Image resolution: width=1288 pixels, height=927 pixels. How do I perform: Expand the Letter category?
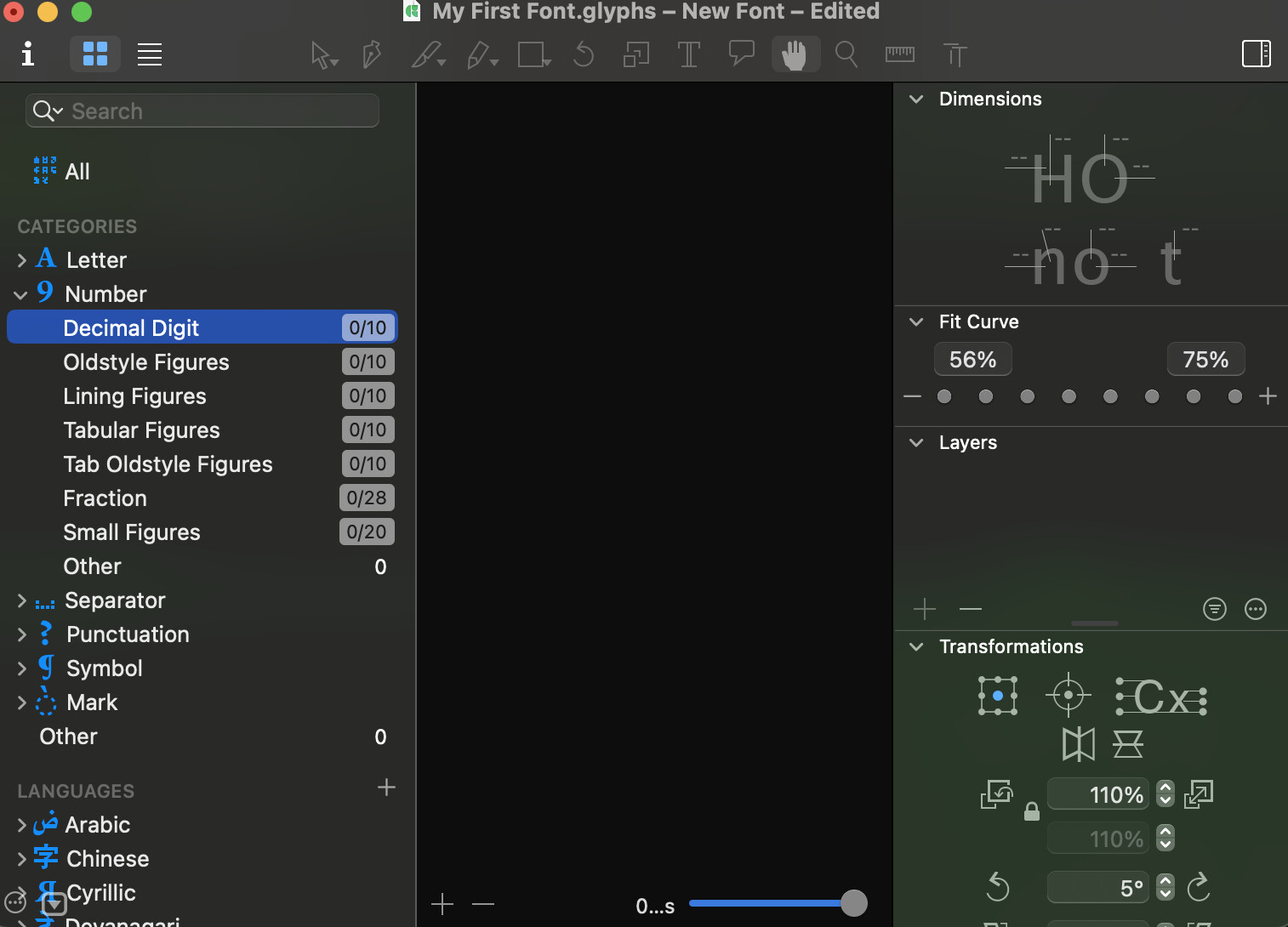pyautogui.click(x=22, y=260)
